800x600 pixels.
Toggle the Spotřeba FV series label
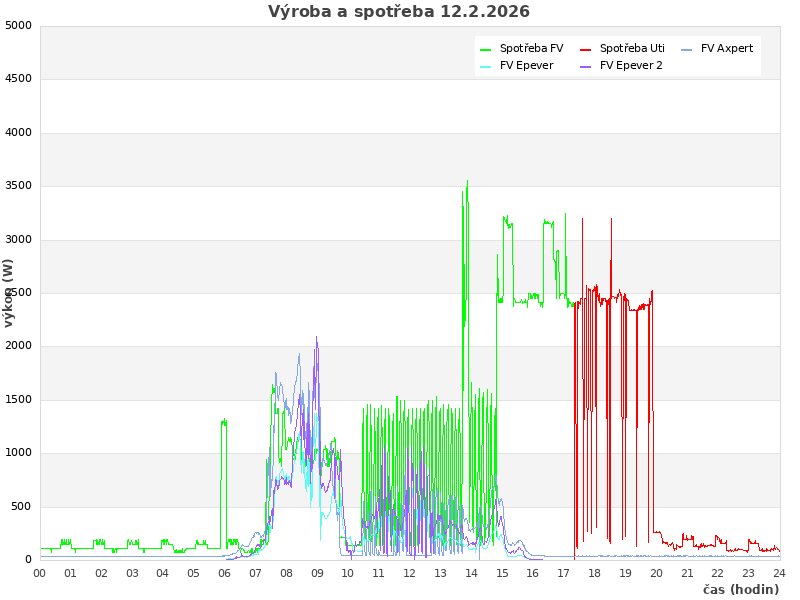(531, 48)
